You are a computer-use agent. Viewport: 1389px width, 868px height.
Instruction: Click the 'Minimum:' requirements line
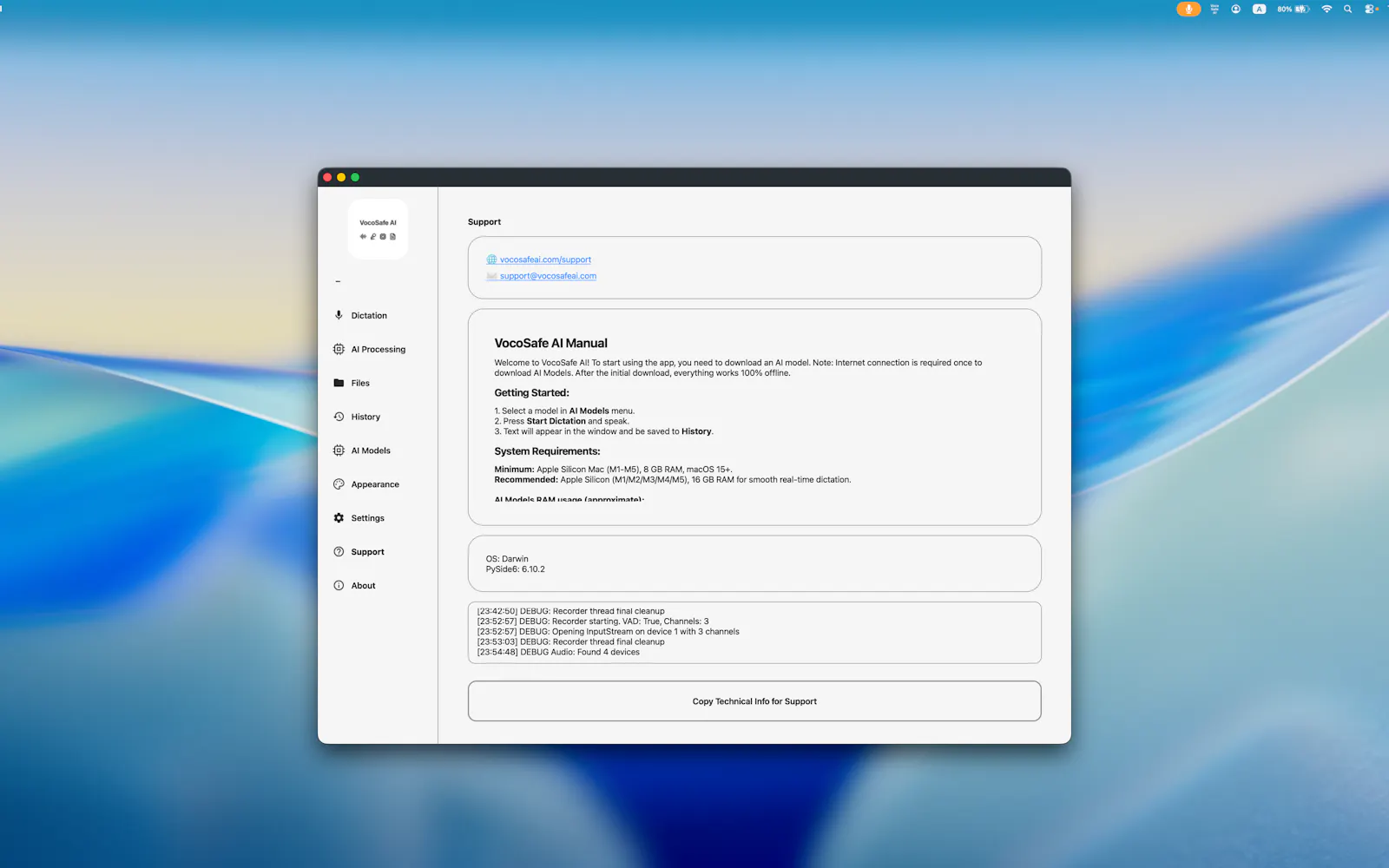click(613, 470)
